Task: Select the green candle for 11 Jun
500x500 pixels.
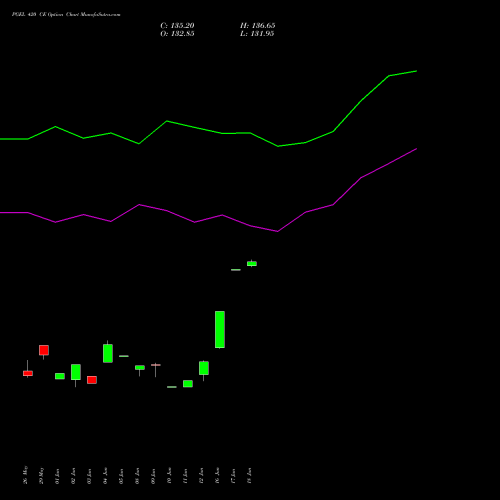Action: click(x=188, y=384)
